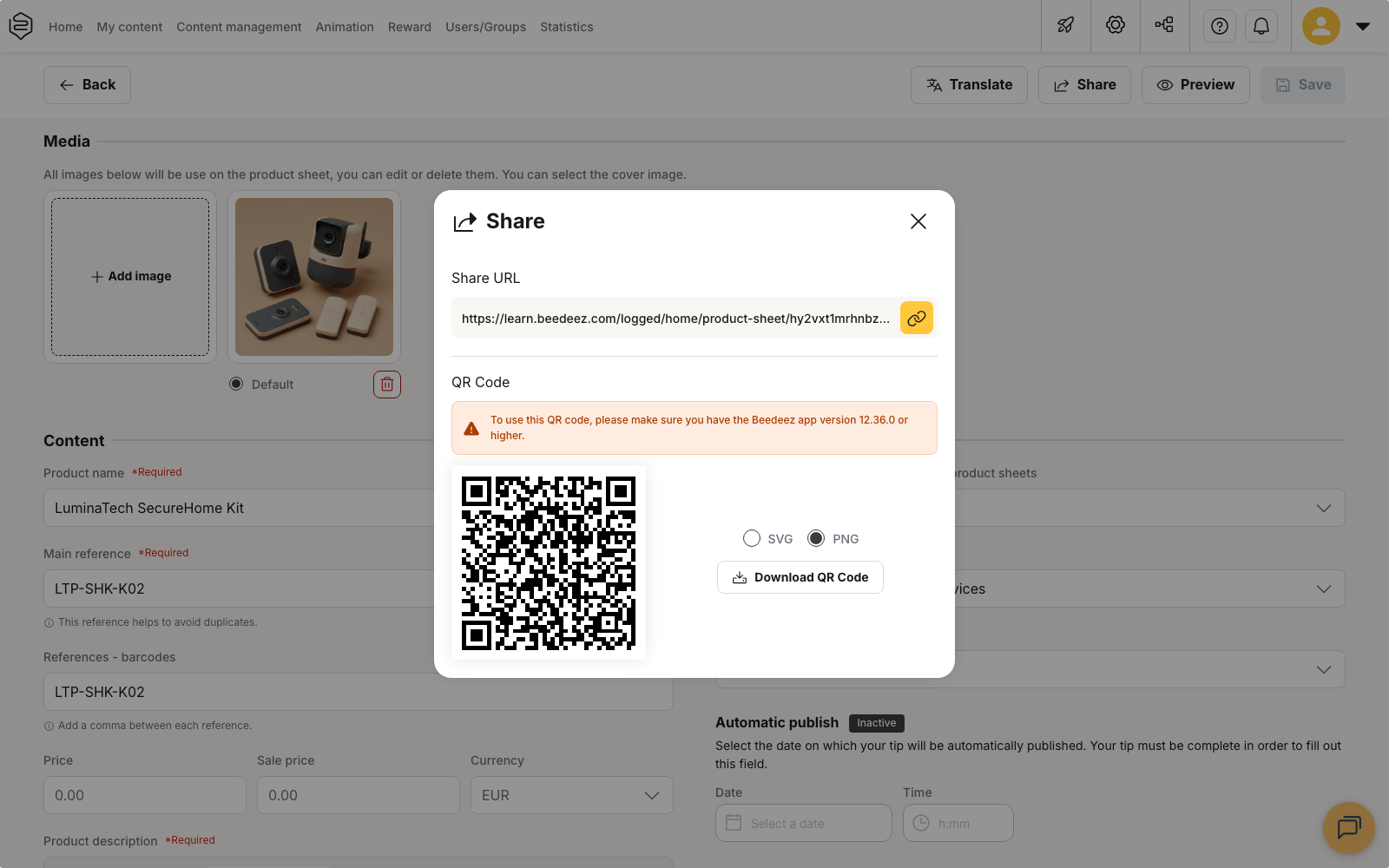
Task: Delete the product image trash icon
Action: pyautogui.click(x=387, y=385)
